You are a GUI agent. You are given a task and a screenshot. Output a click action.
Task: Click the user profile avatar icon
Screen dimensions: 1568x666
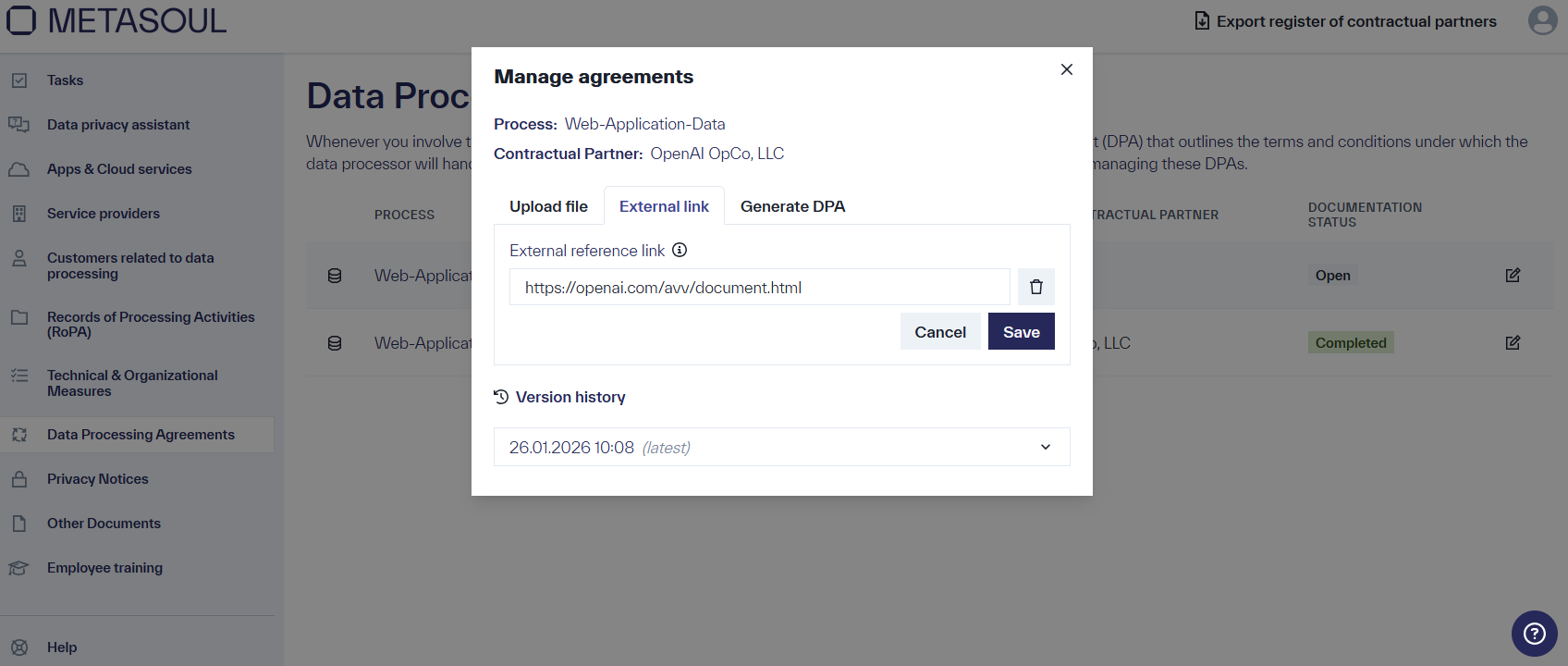[1541, 20]
